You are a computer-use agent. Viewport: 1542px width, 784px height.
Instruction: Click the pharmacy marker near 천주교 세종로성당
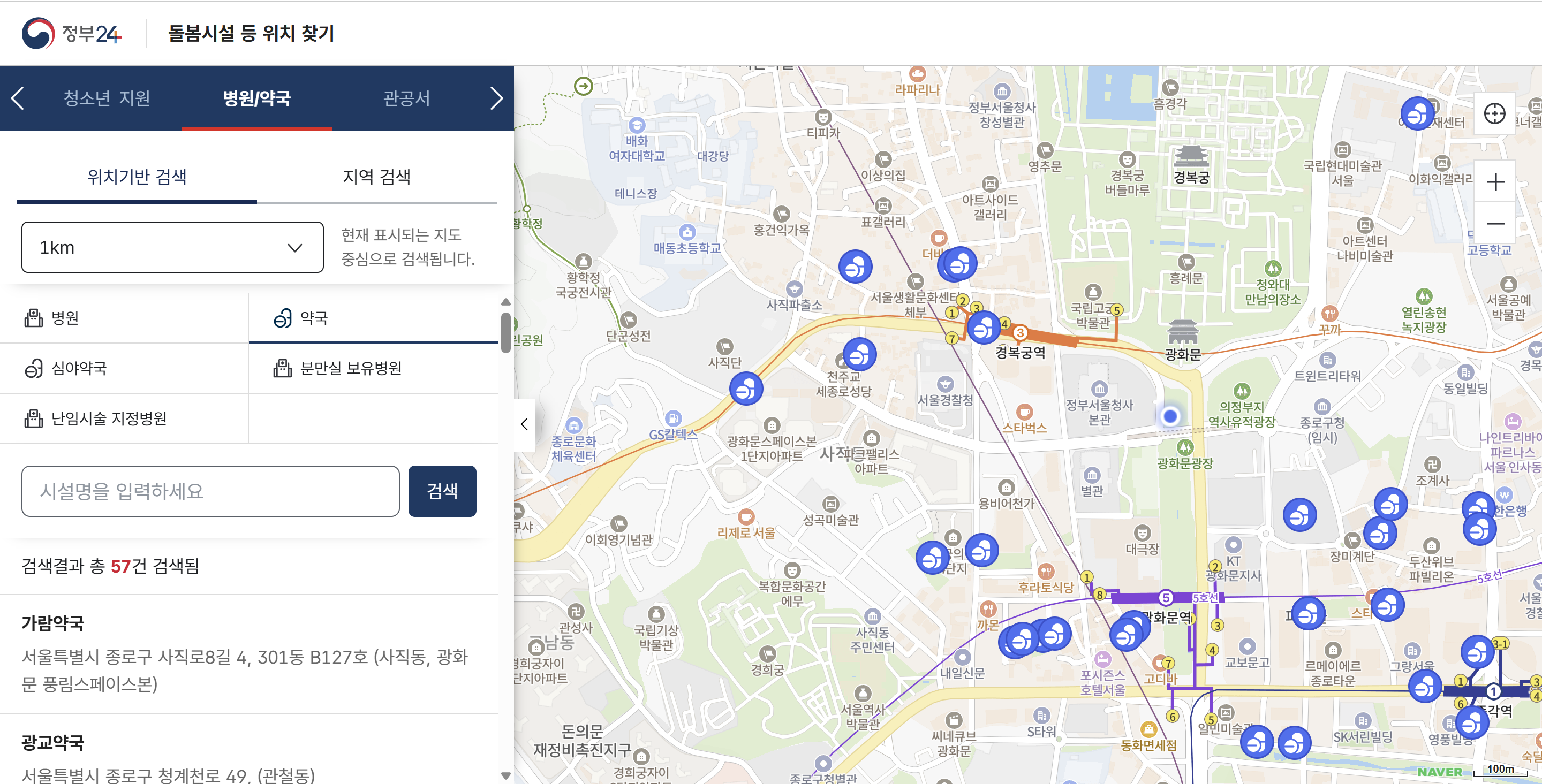[859, 354]
